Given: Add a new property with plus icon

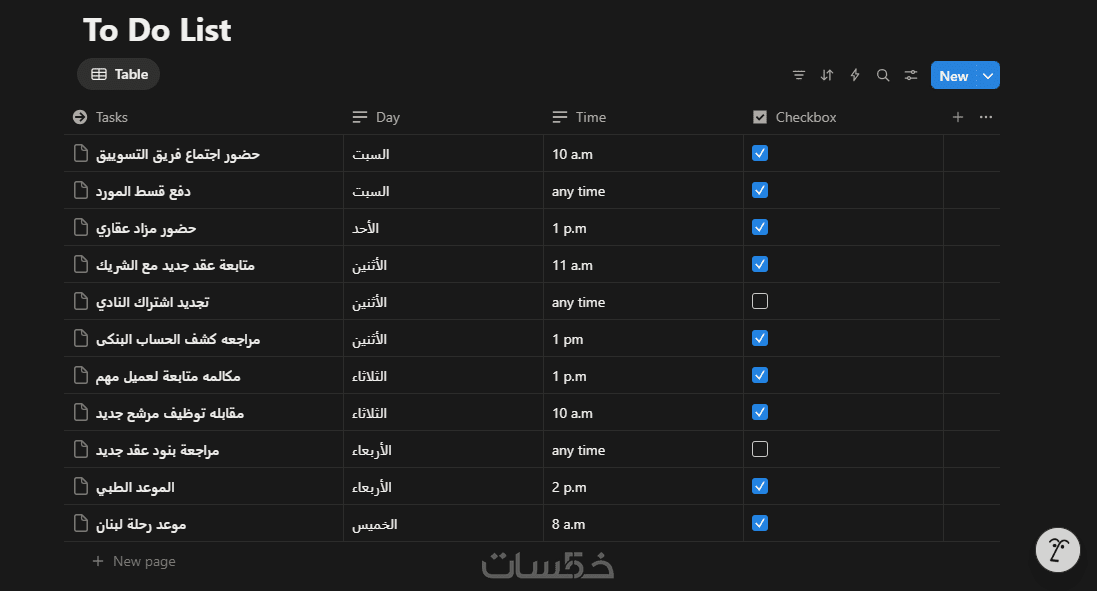Looking at the screenshot, I should click(x=958, y=117).
